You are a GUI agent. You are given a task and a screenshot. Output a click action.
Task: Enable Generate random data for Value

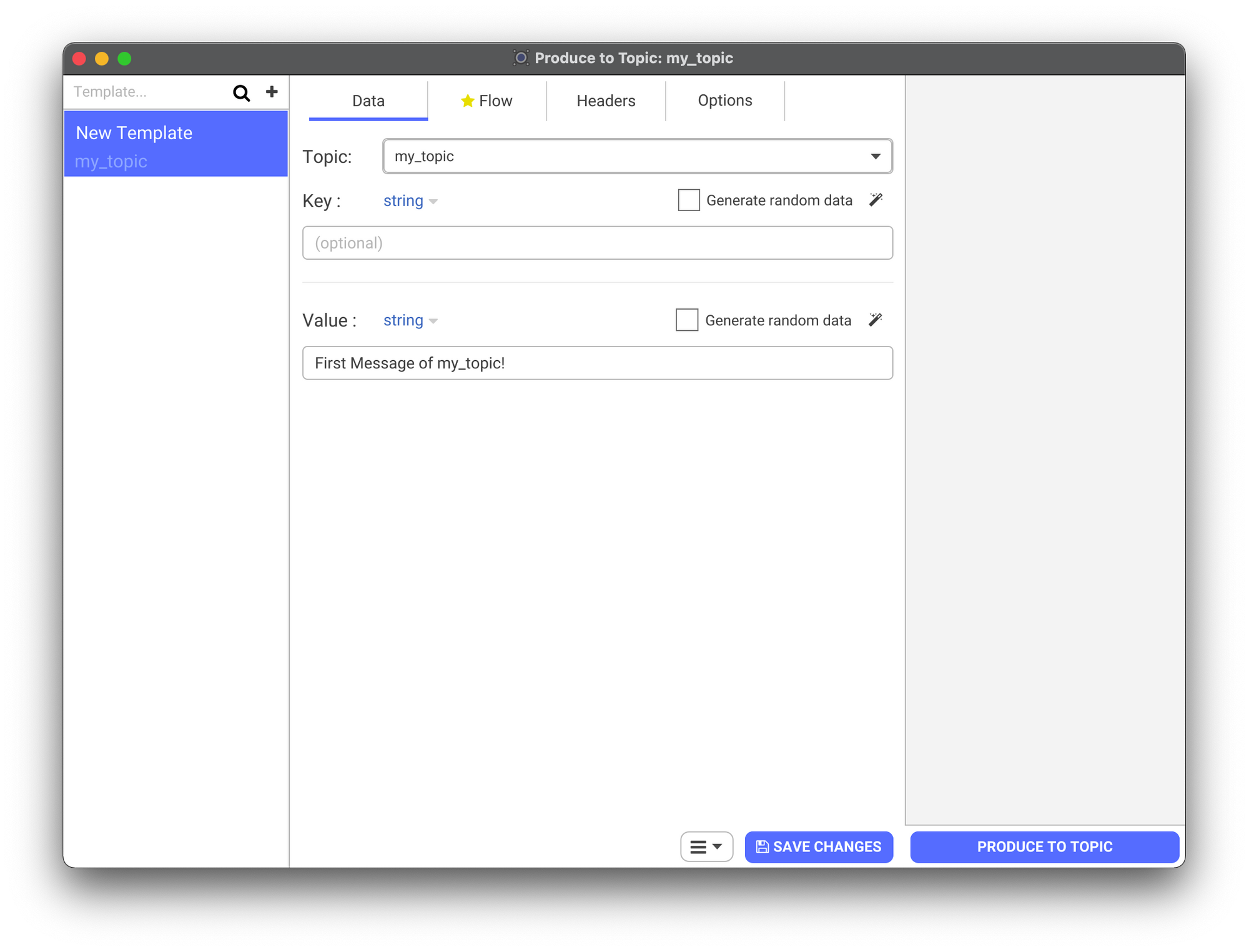coord(686,320)
